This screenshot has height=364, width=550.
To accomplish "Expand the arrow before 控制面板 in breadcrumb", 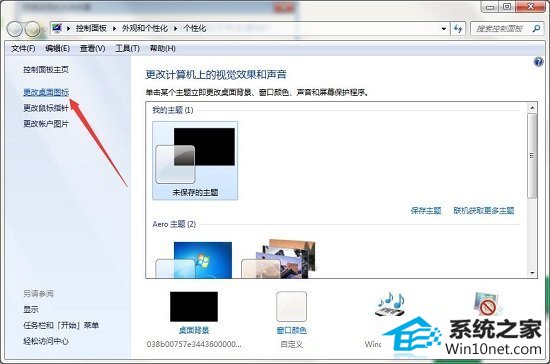I will pos(68,28).
